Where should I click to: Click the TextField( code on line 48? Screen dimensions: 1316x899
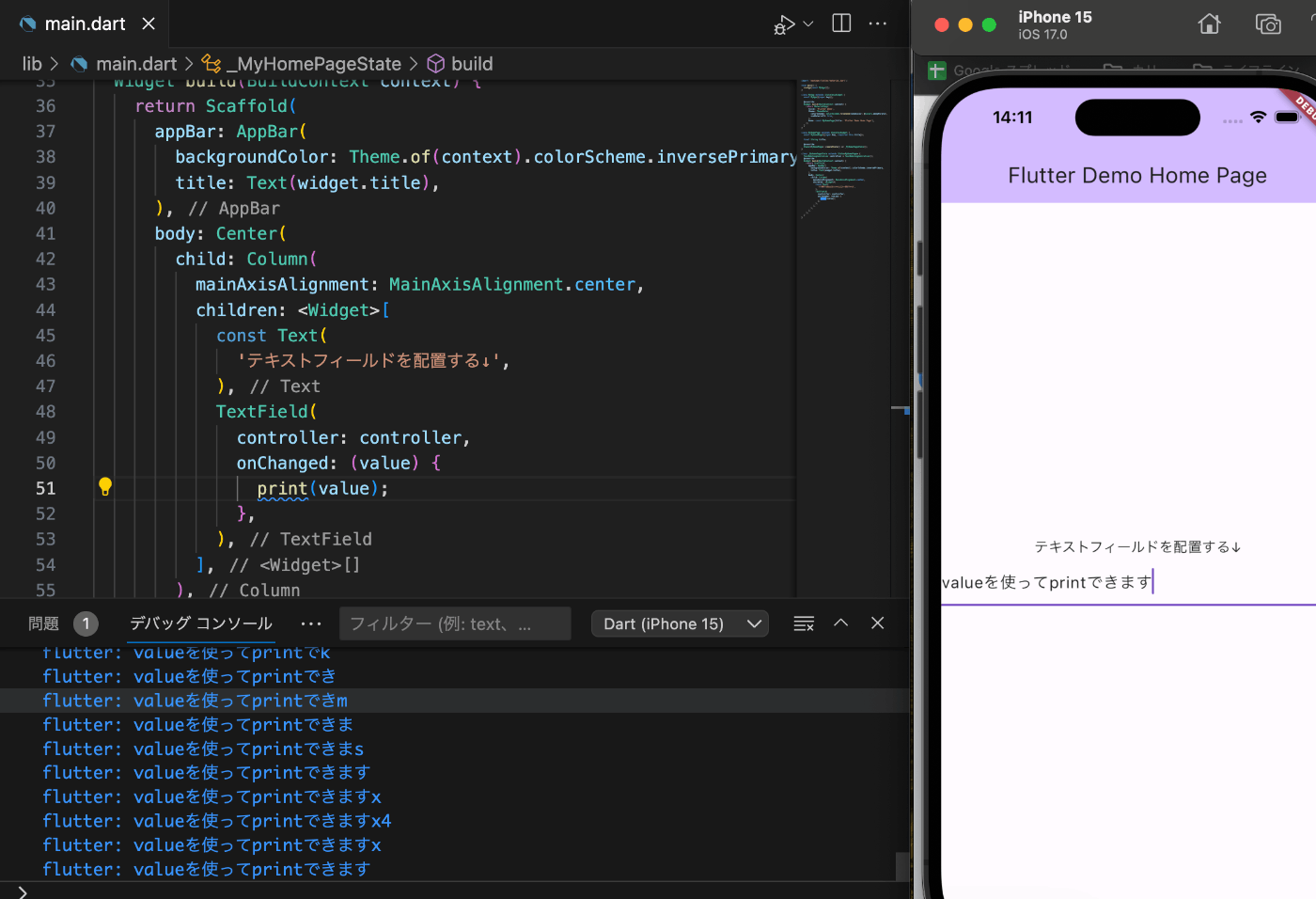coord(266,412)
